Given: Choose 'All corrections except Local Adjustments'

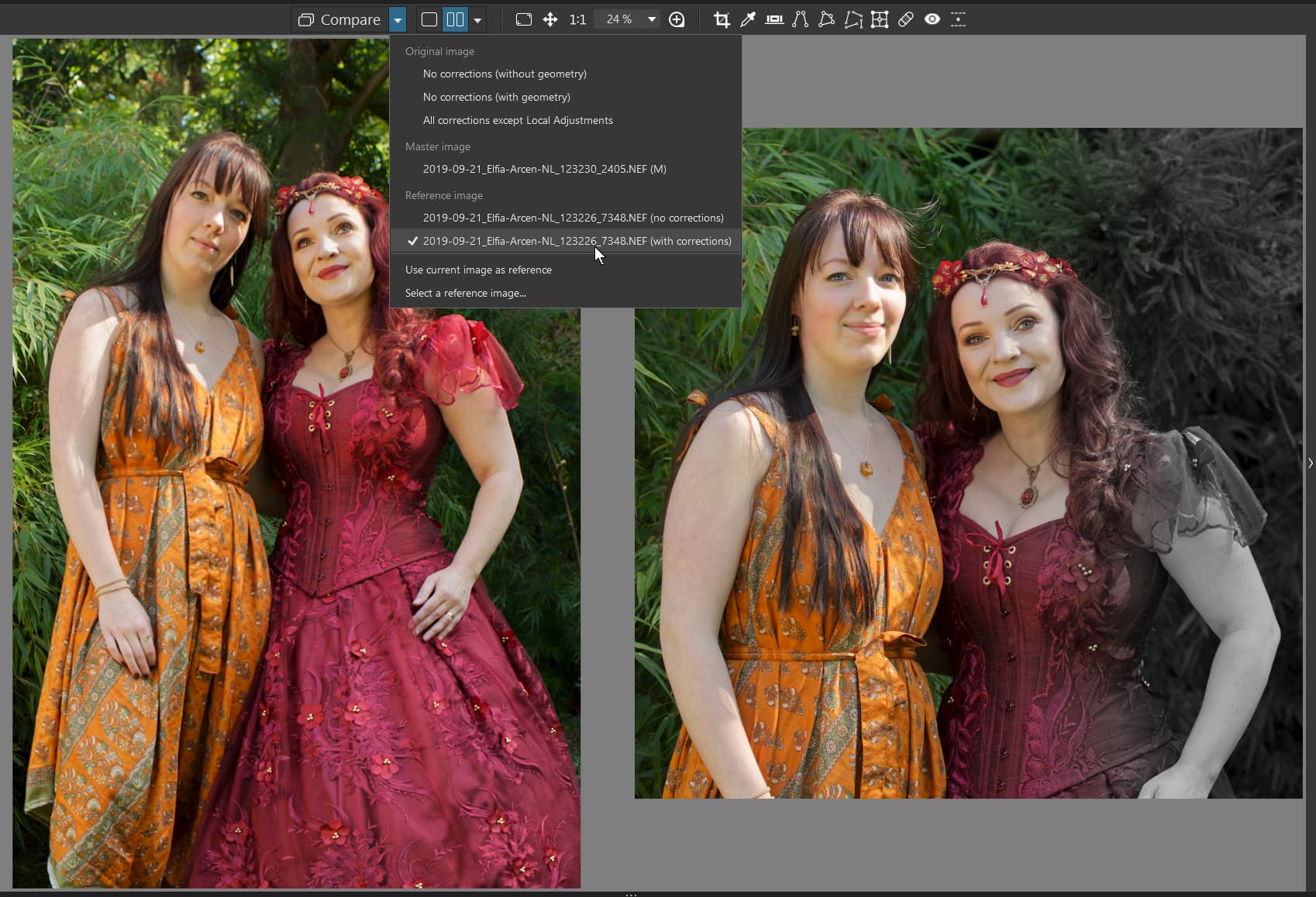Looking at the screenshot, I should click(518, 120).
